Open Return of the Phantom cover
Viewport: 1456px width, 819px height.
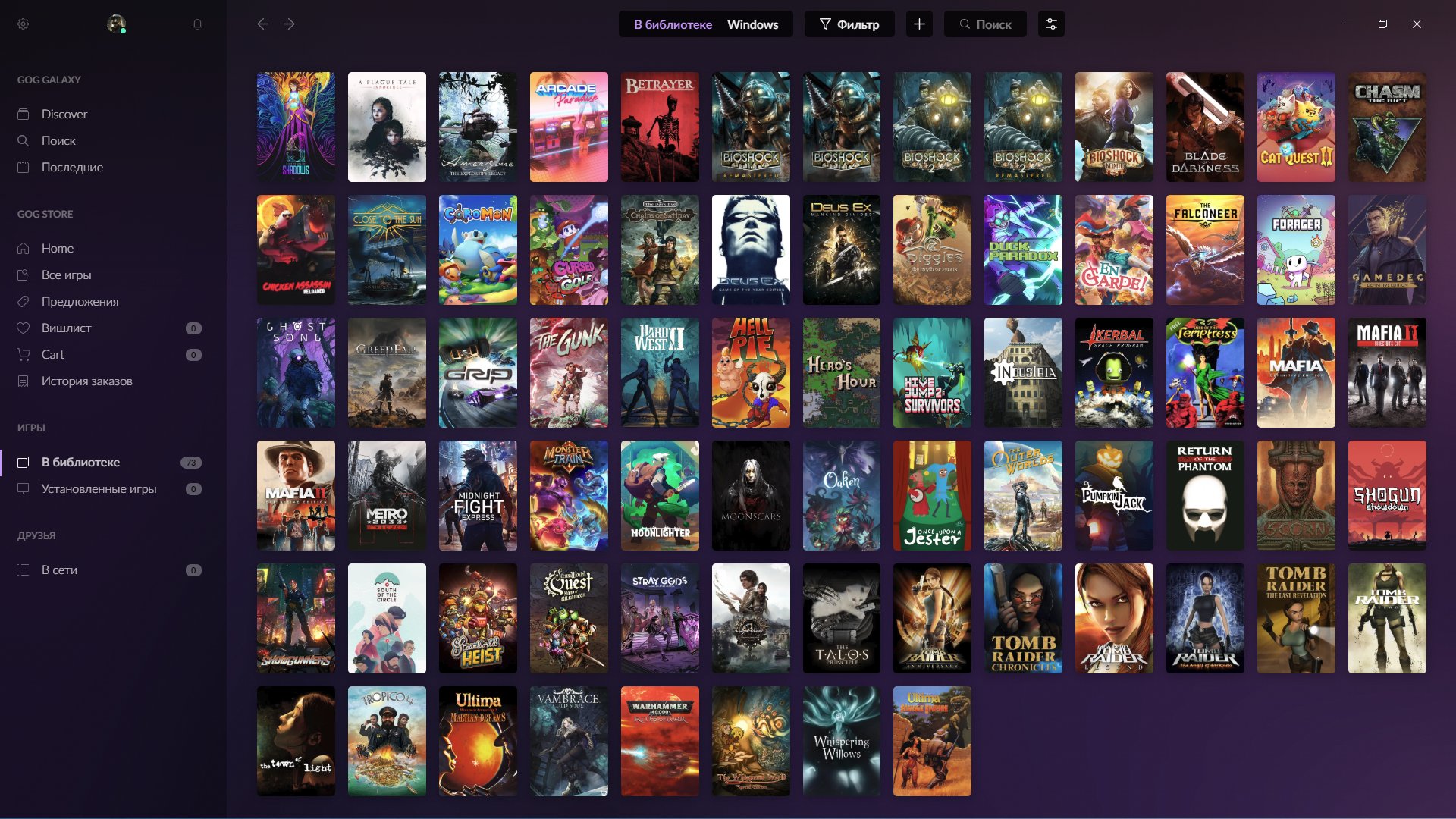tap(1205, 495)
